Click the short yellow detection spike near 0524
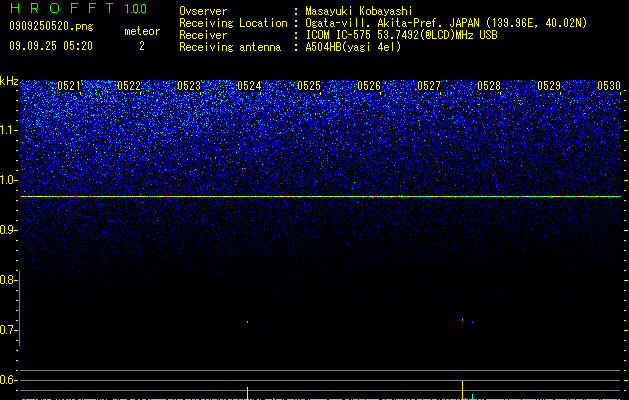Screen dimensions: 629x400 (x=248, y=393)
